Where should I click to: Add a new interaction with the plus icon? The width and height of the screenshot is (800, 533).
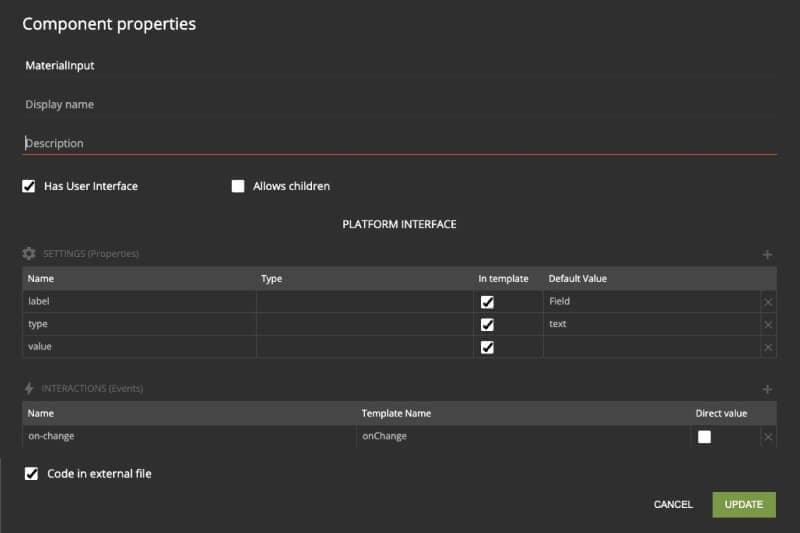[767, 390]
